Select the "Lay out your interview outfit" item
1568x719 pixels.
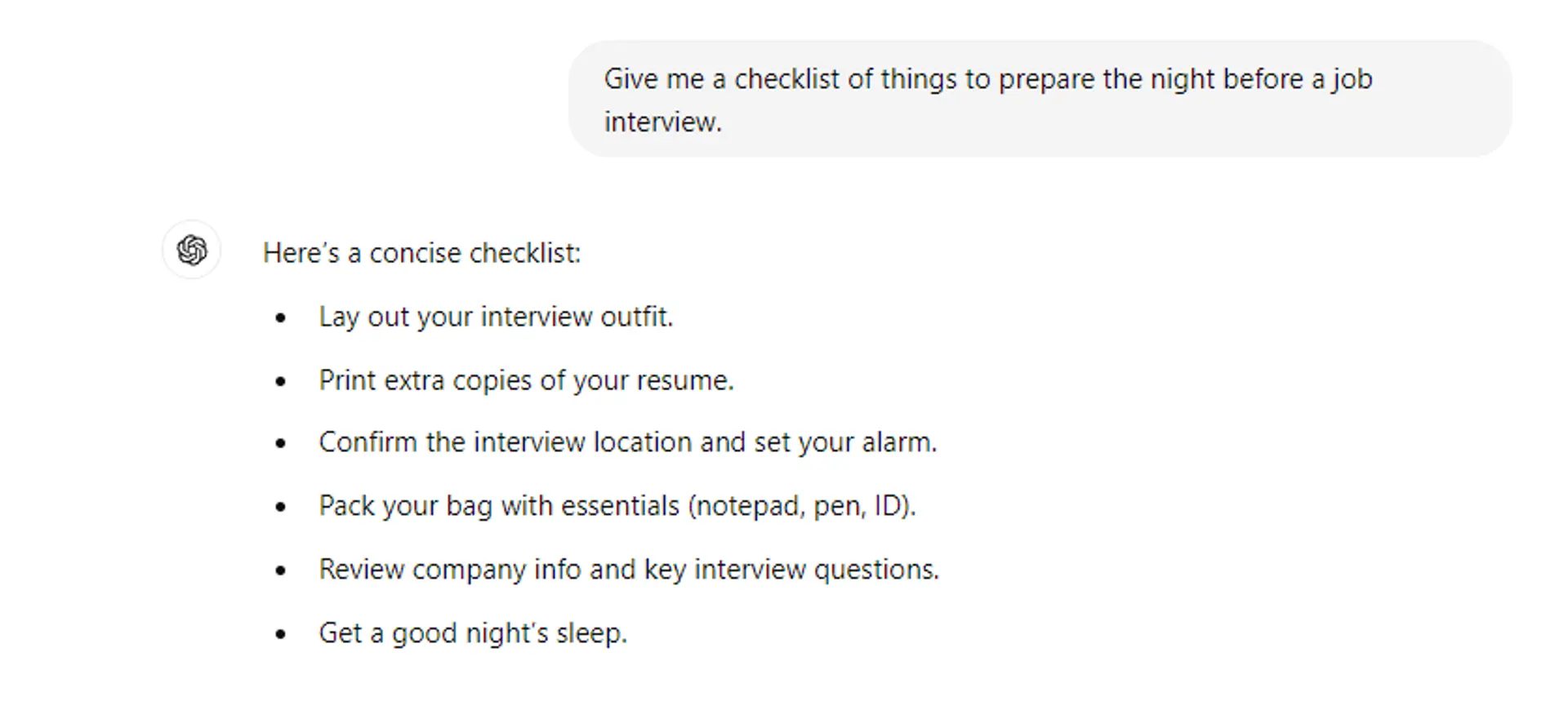(495, 317)
